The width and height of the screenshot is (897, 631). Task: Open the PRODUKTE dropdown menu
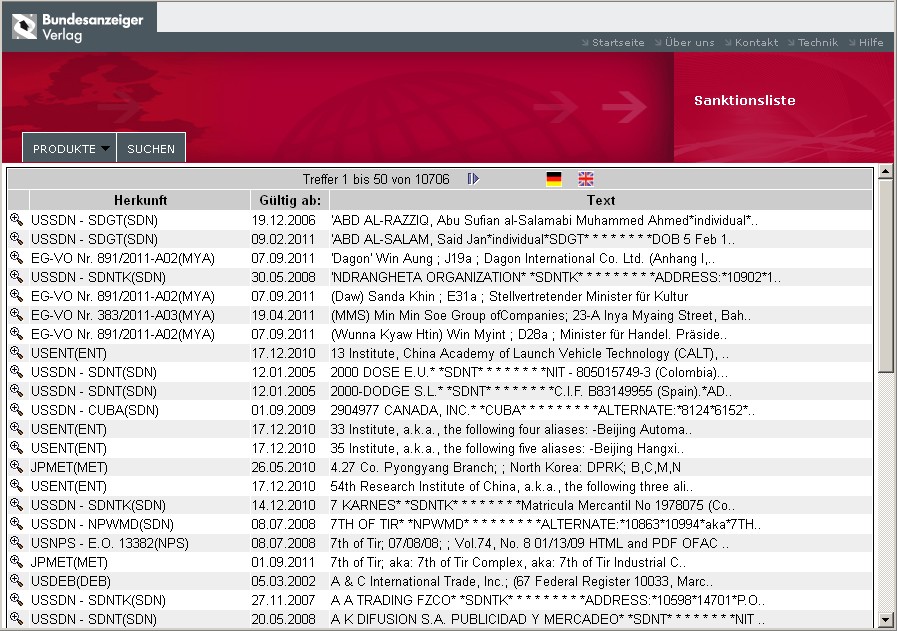click(70, 149)
